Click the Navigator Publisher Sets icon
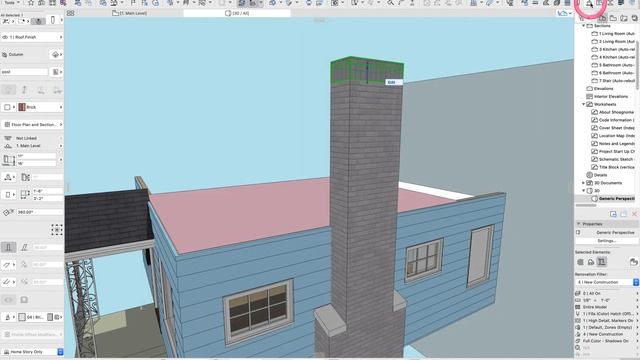Viewport: 640px width, 360px height. pos(634,18)
